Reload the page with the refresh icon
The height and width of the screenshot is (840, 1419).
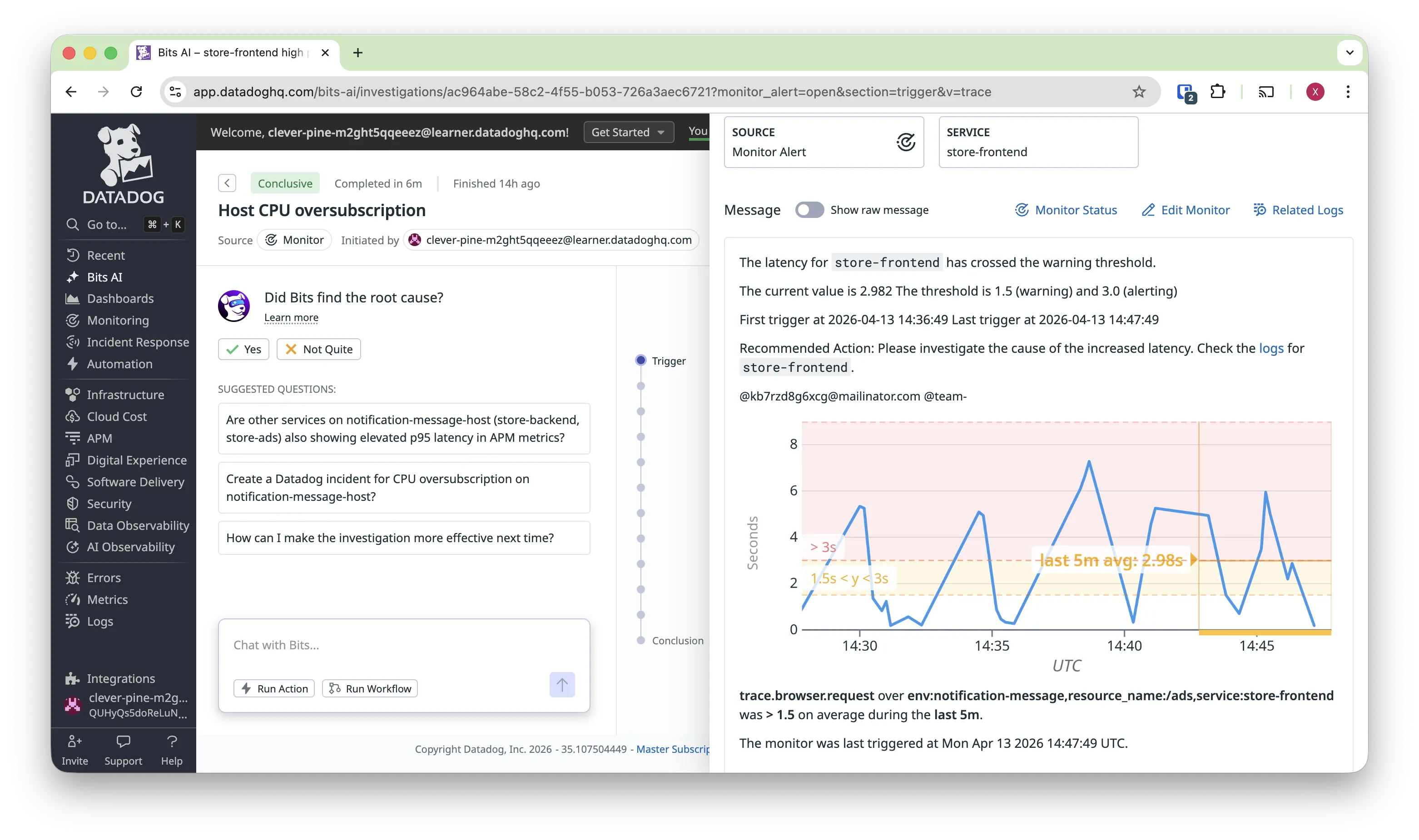[136, 92]
